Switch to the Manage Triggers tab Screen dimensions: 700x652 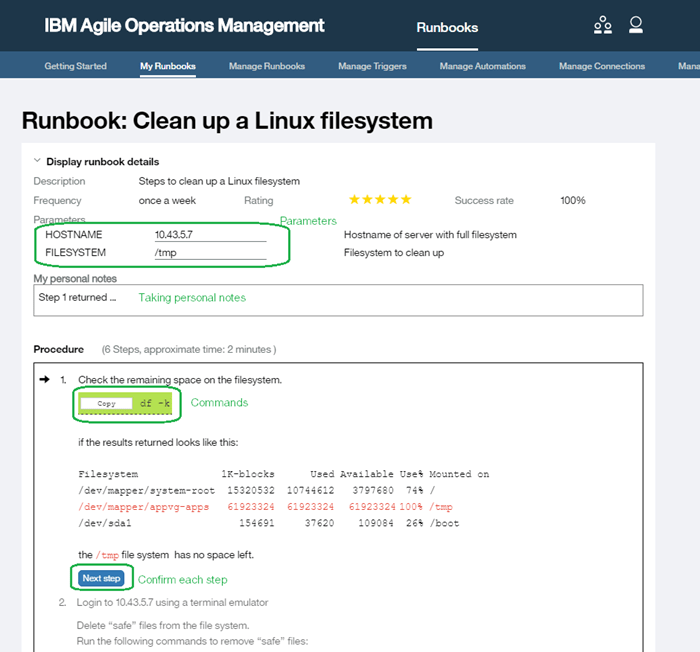tap(372, 66)
